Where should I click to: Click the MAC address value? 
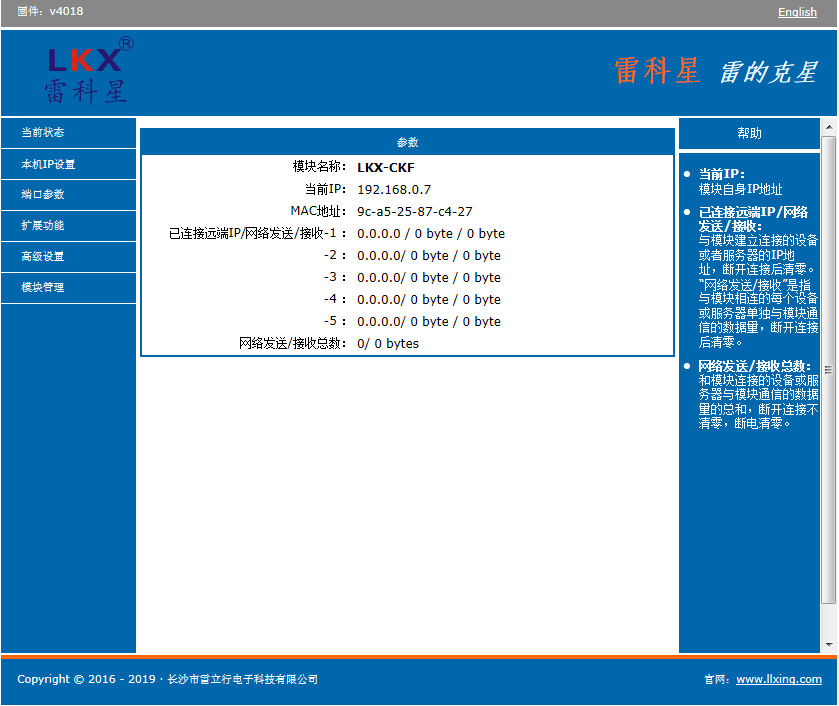[415, 211]
